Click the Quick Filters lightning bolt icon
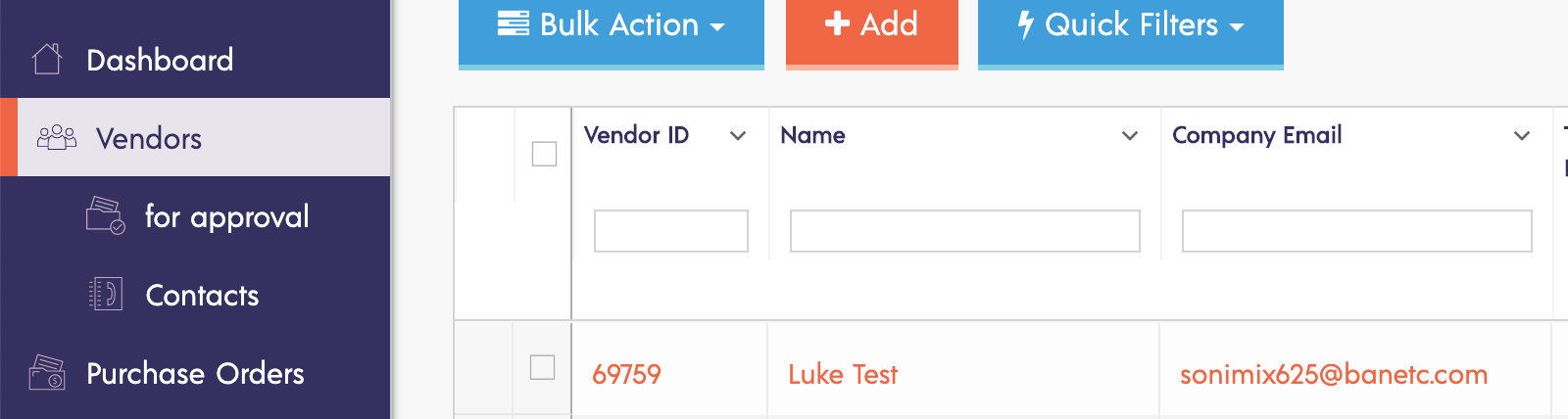The image size is (1568, 419). (x=1025, y=24)
